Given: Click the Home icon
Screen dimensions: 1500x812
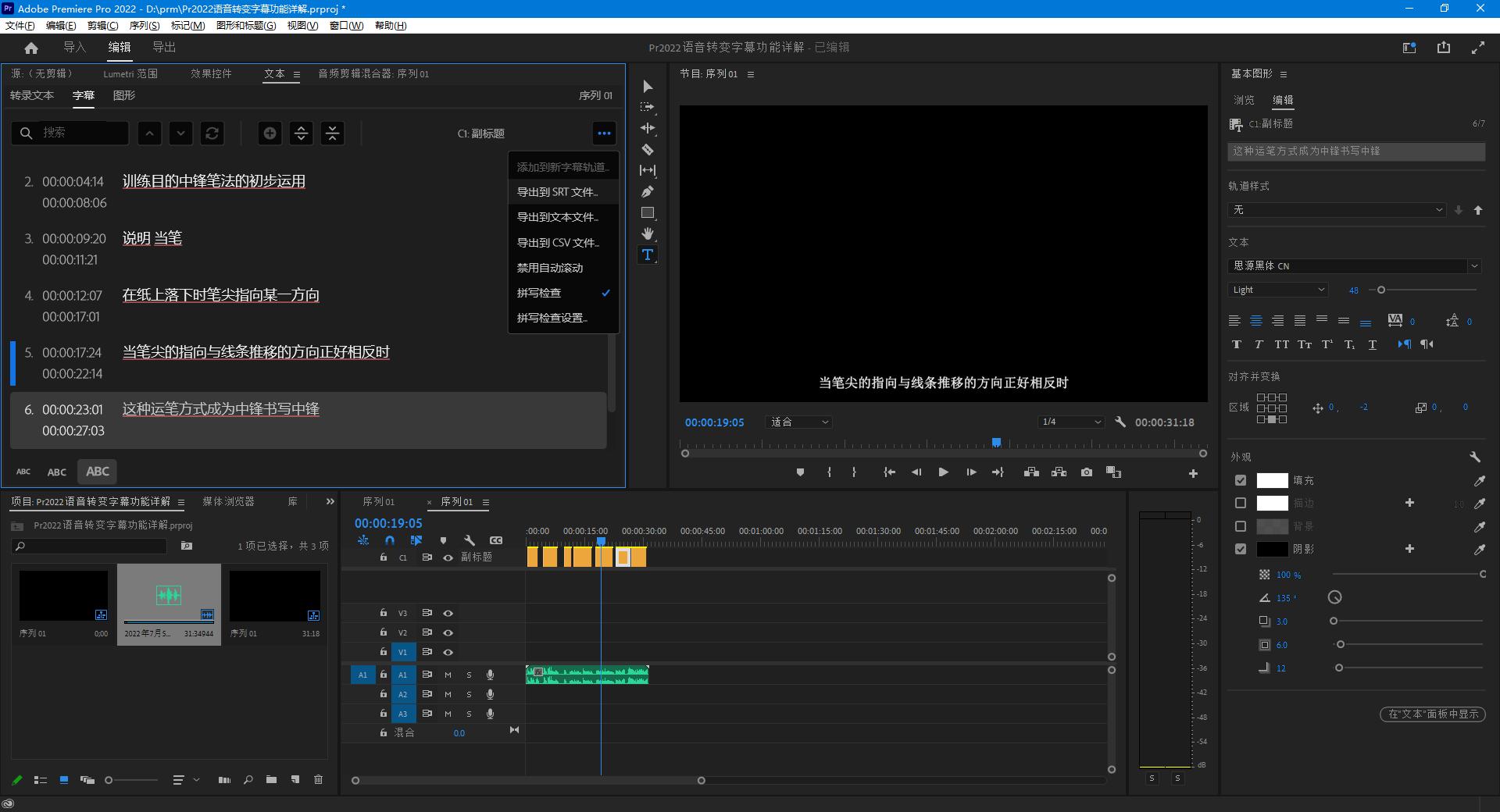Looking at the screenshot, I should (31, 48).
